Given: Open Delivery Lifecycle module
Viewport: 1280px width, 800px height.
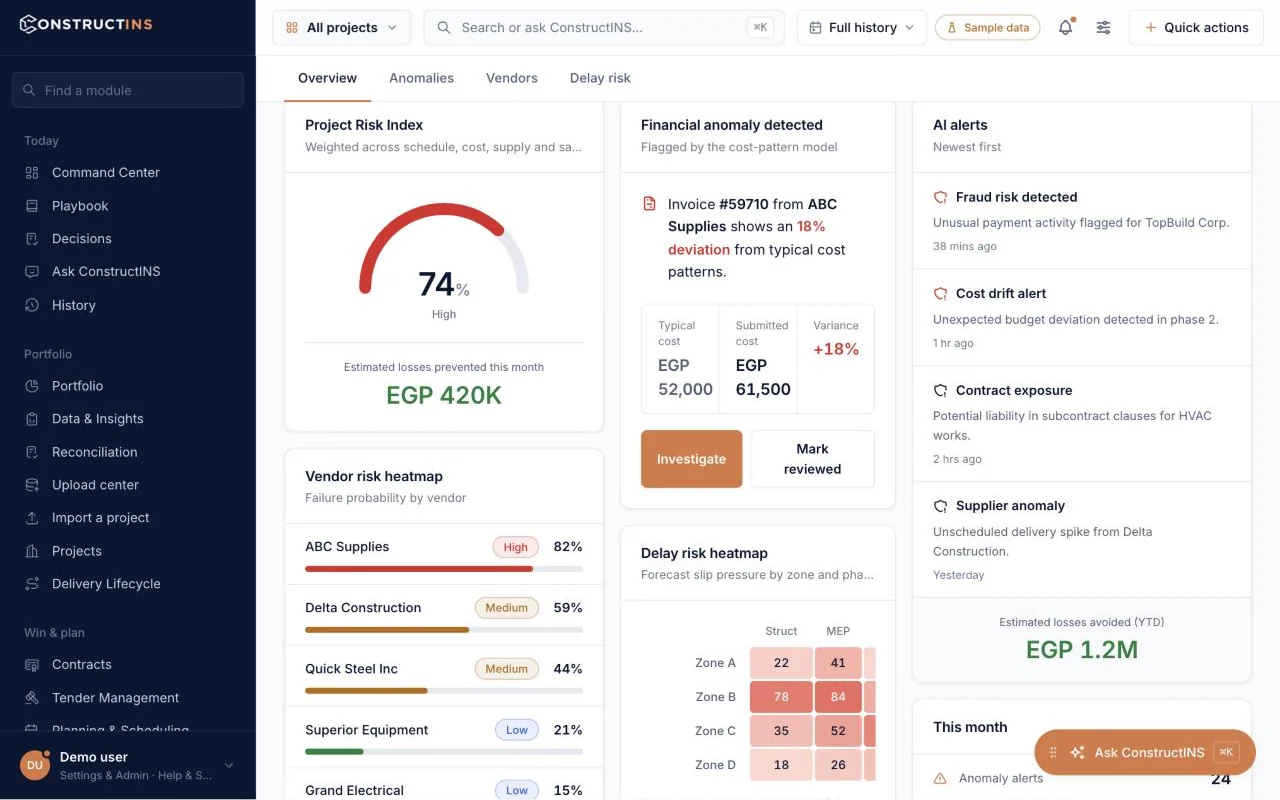Looking at the screenshot, I should (x=127, y=583).
